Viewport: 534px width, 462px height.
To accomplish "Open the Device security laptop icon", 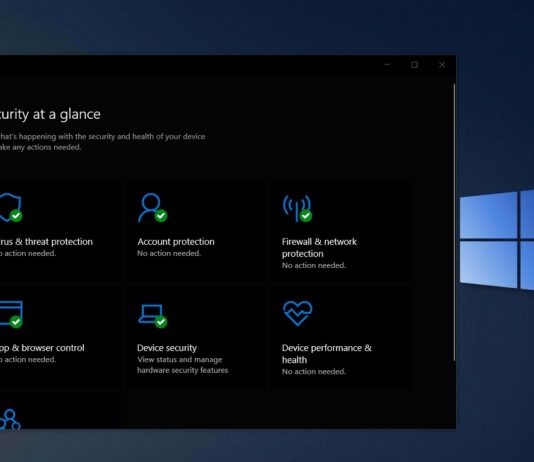I will click(152, 316).
